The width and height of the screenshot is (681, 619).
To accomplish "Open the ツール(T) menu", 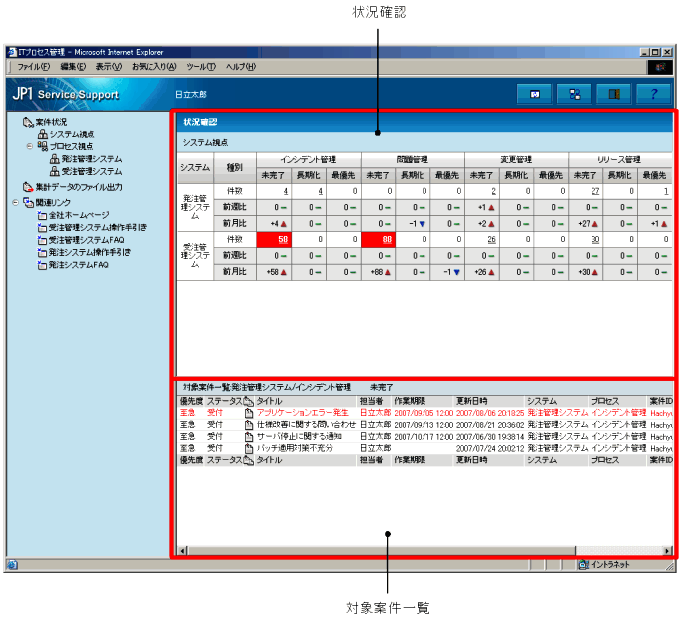I will click(201, 67).
